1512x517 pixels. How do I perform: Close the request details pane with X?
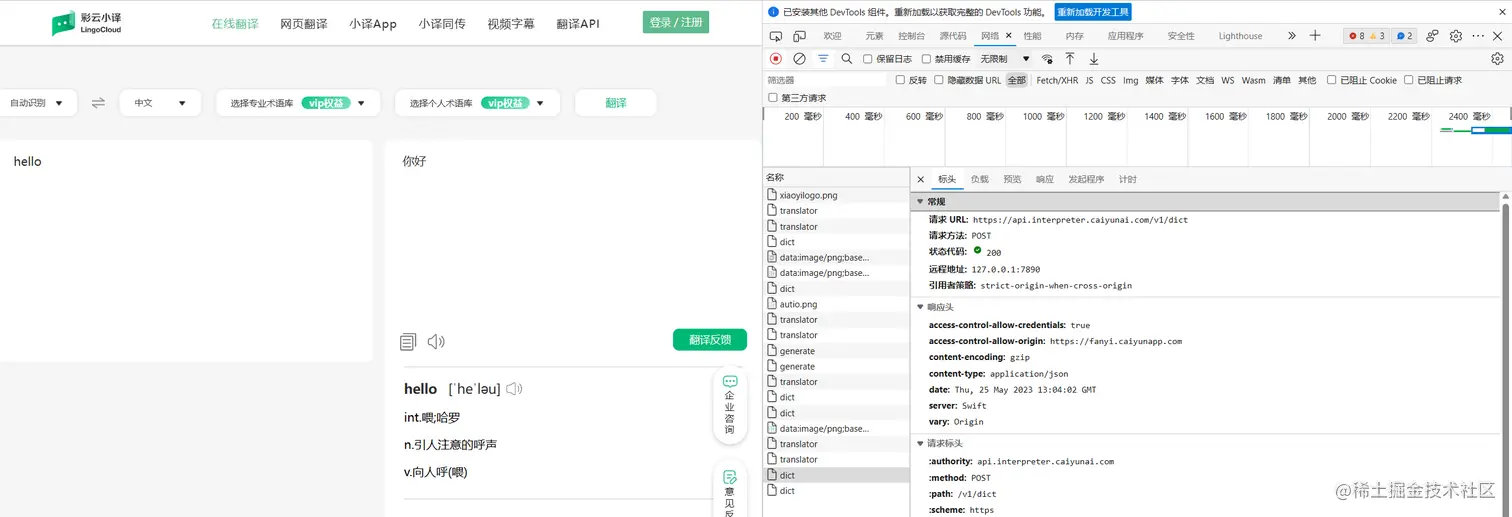[921, 180]
